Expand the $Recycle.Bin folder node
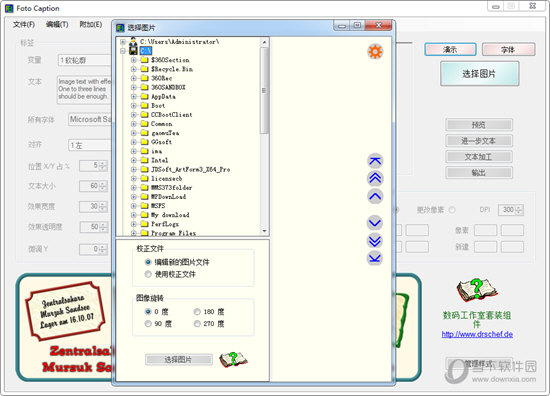 (x=134, y=69)
